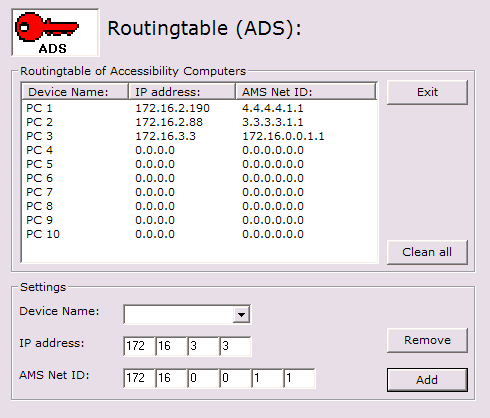Click the first IP address octet field

point(139,346)
